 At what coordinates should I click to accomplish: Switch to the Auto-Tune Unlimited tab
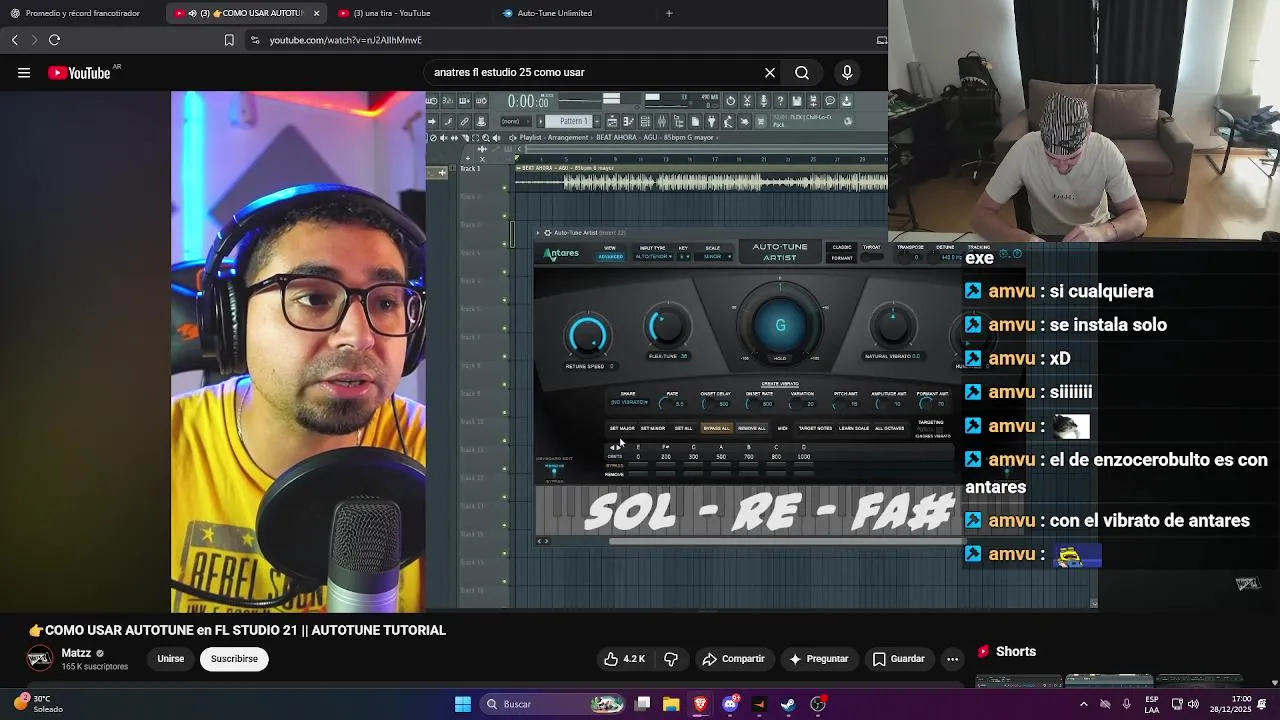click(555, 13)
